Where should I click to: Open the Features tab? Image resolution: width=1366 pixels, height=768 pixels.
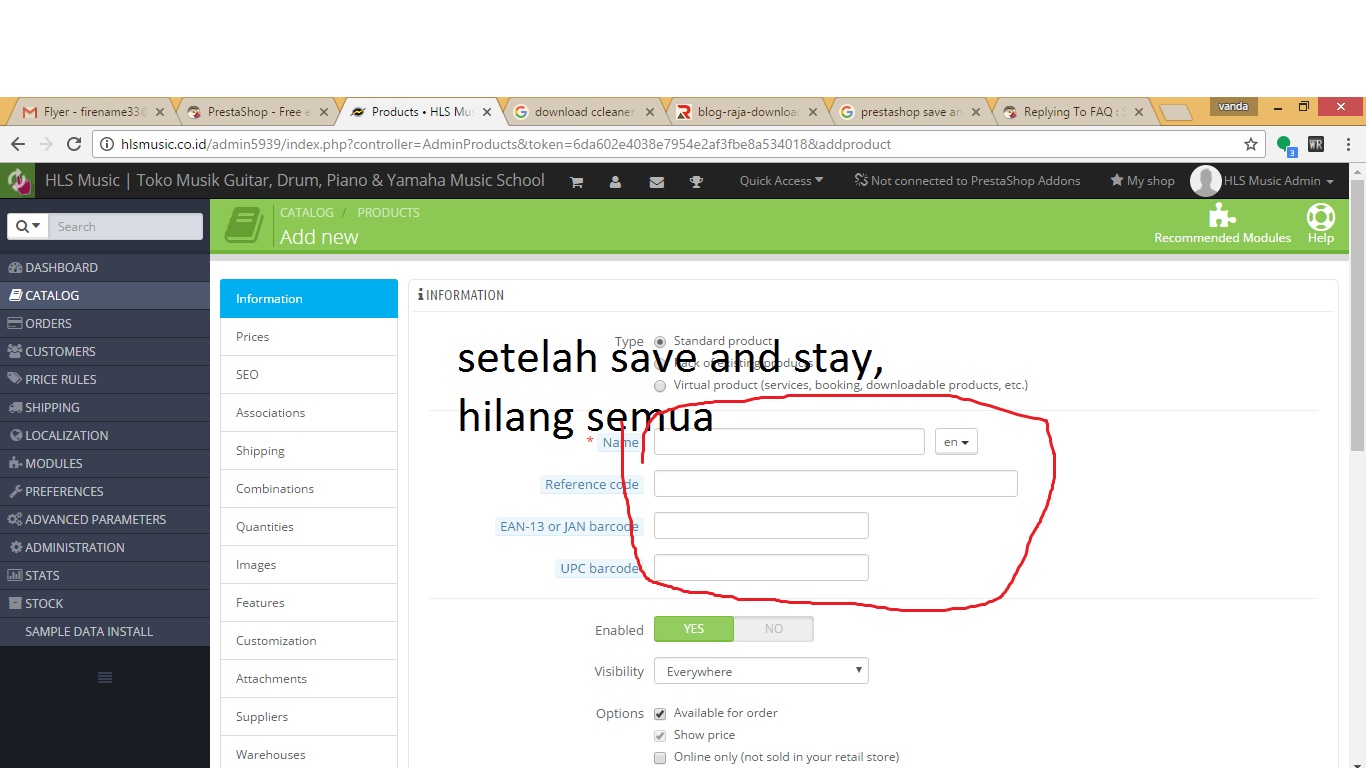click(309, 603)
